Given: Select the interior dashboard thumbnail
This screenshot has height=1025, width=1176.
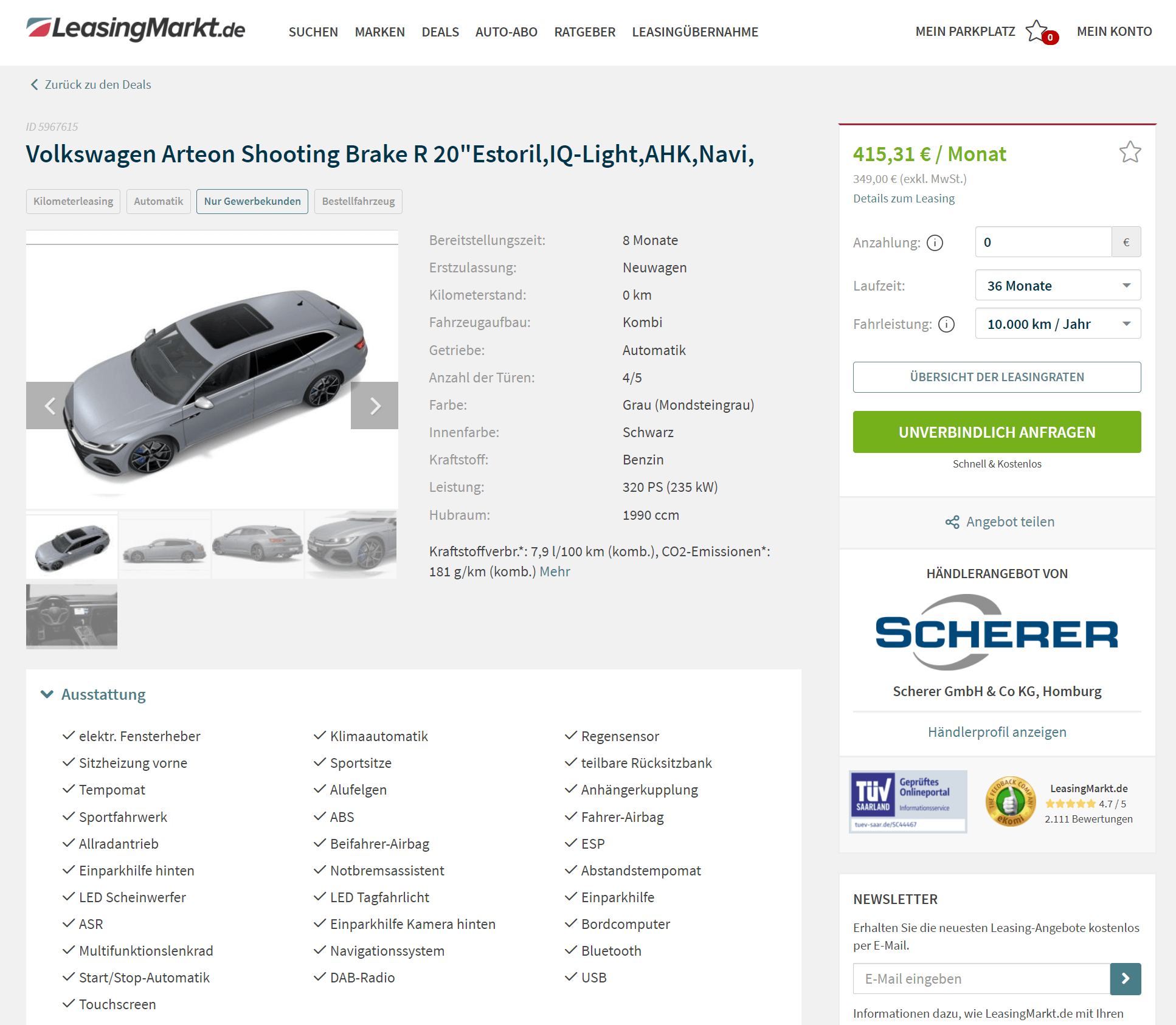Looking at the screenshot, I should pos(72,616).
